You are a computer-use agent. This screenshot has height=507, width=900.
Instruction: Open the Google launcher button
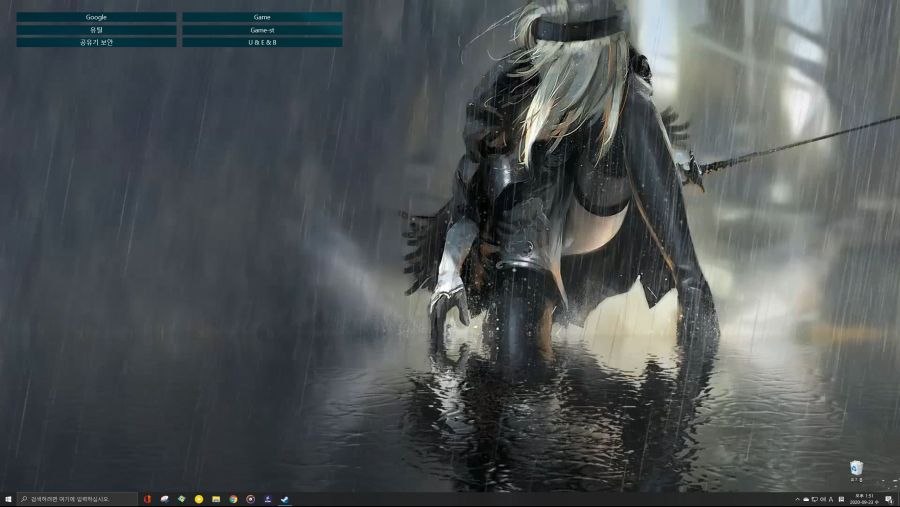[x=96, y=17]
